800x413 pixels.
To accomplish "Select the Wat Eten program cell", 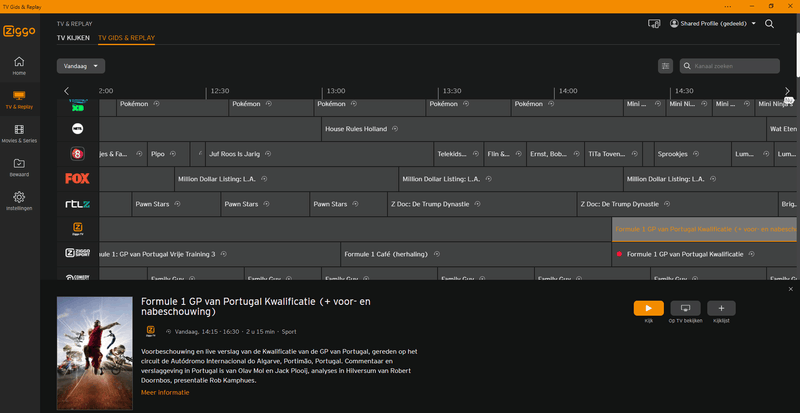I will tap(782, 129).
